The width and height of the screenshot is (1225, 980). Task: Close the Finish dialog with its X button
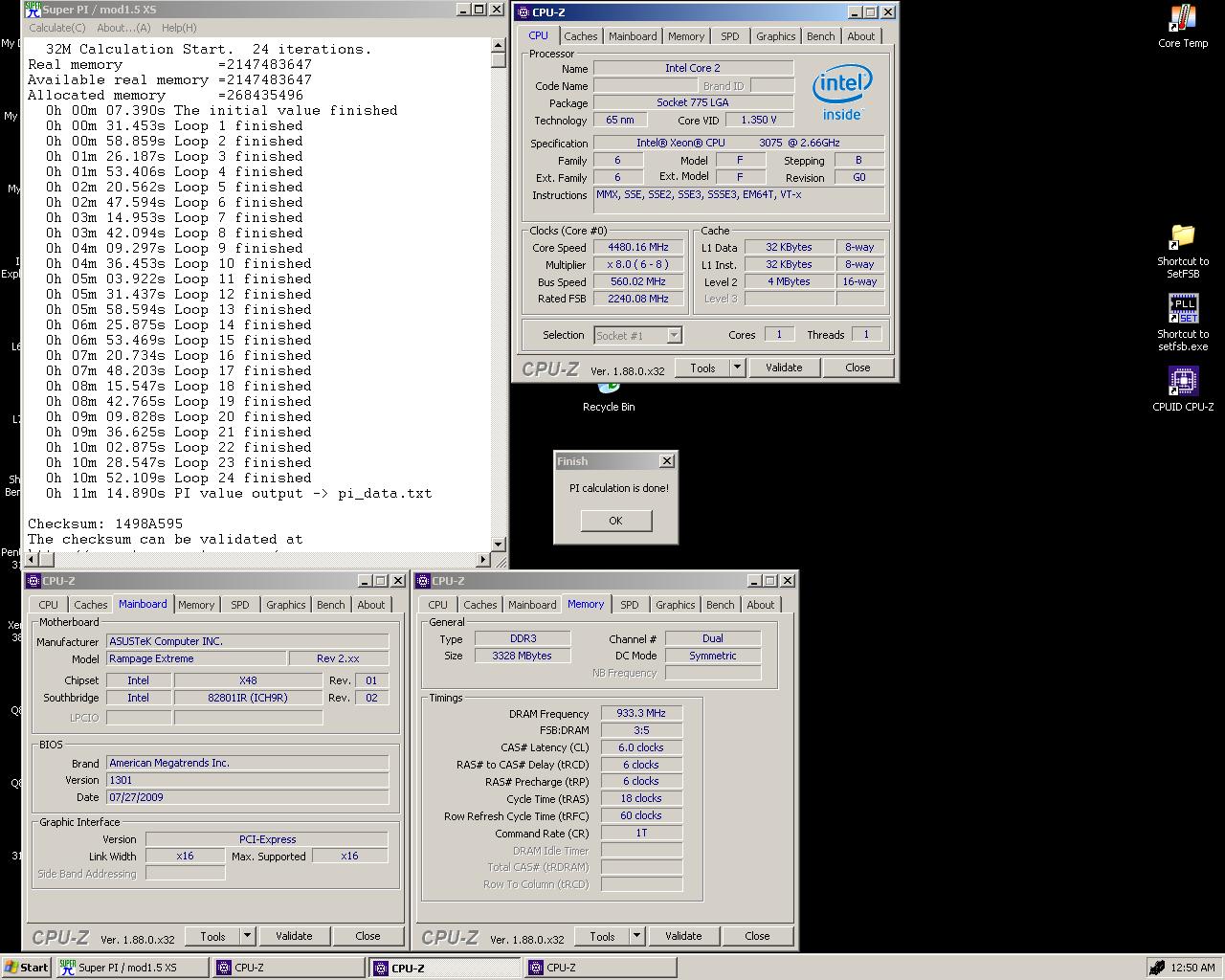pos(666,461)
